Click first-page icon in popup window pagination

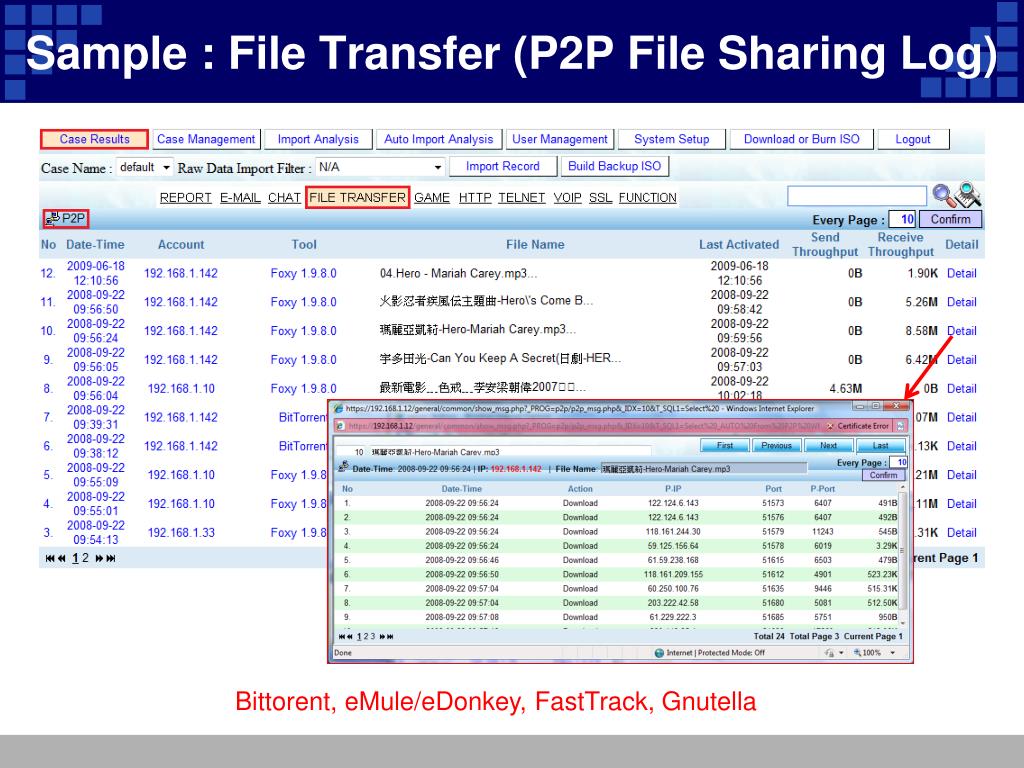coord(342,636)
